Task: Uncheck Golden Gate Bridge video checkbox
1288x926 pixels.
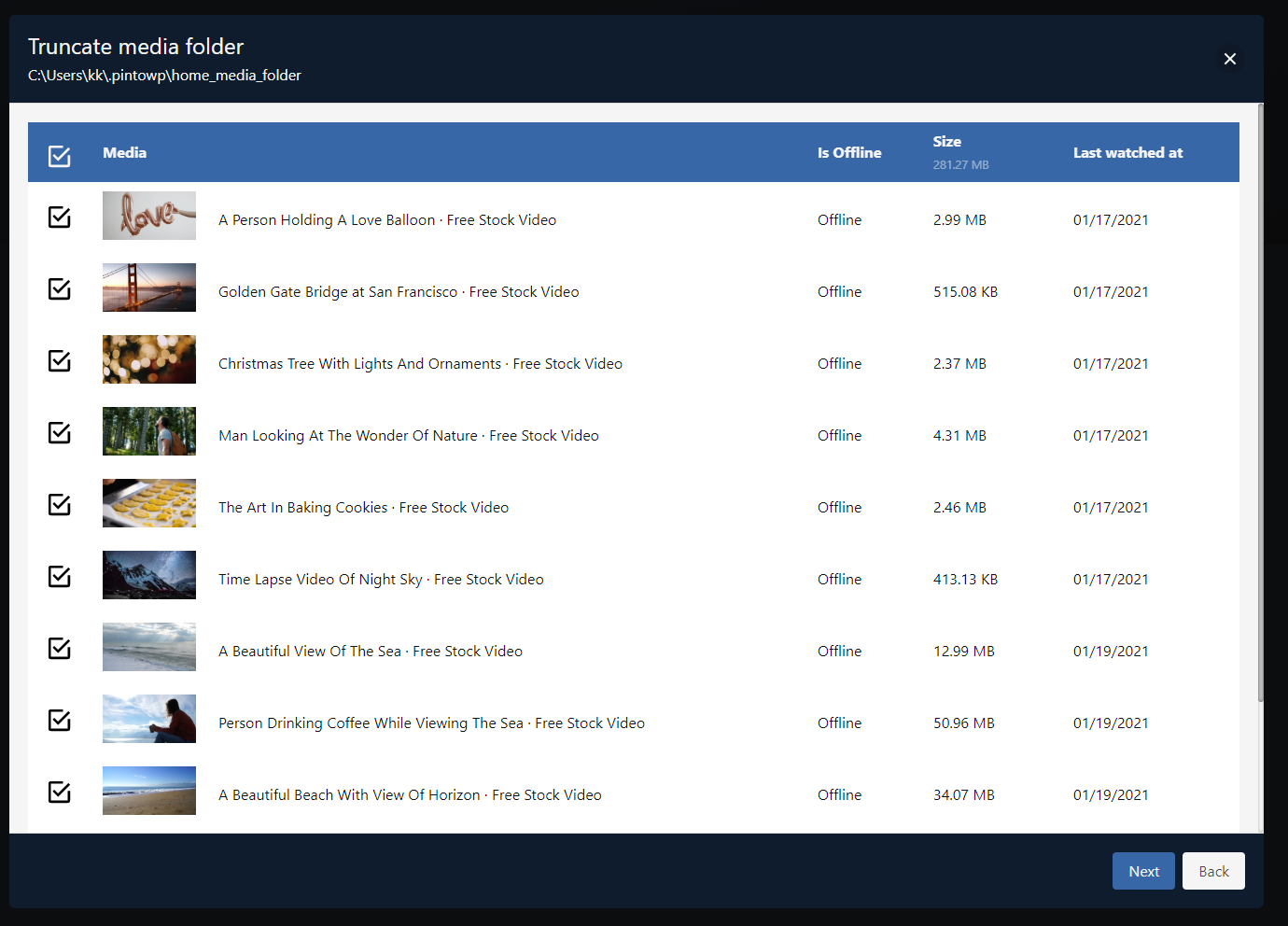Action: pos(60,288)
